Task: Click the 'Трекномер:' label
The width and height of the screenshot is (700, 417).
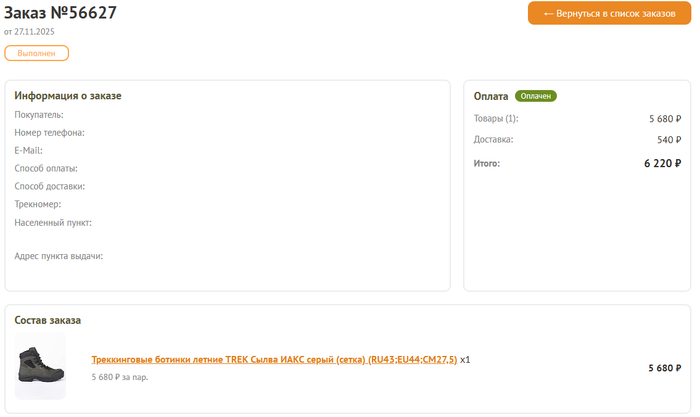Action: pyautogui.click(x=38, y=205)
